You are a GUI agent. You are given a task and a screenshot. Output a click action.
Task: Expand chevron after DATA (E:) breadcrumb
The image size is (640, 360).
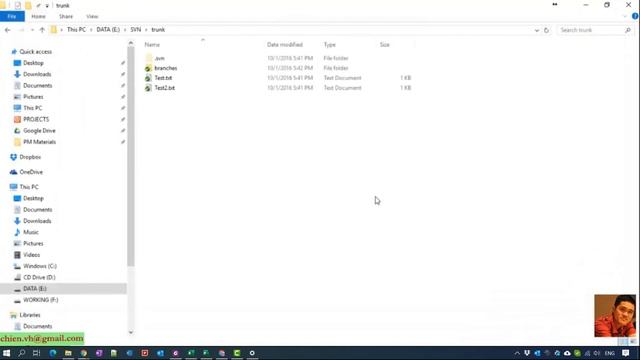[125, 30]
